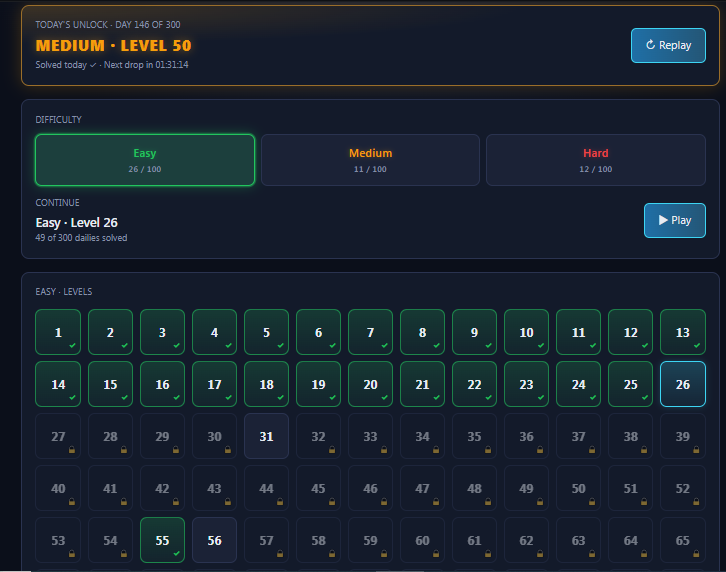Open completed level 1
The width and height of the screenshot is (726, 572).
[58, 332]
